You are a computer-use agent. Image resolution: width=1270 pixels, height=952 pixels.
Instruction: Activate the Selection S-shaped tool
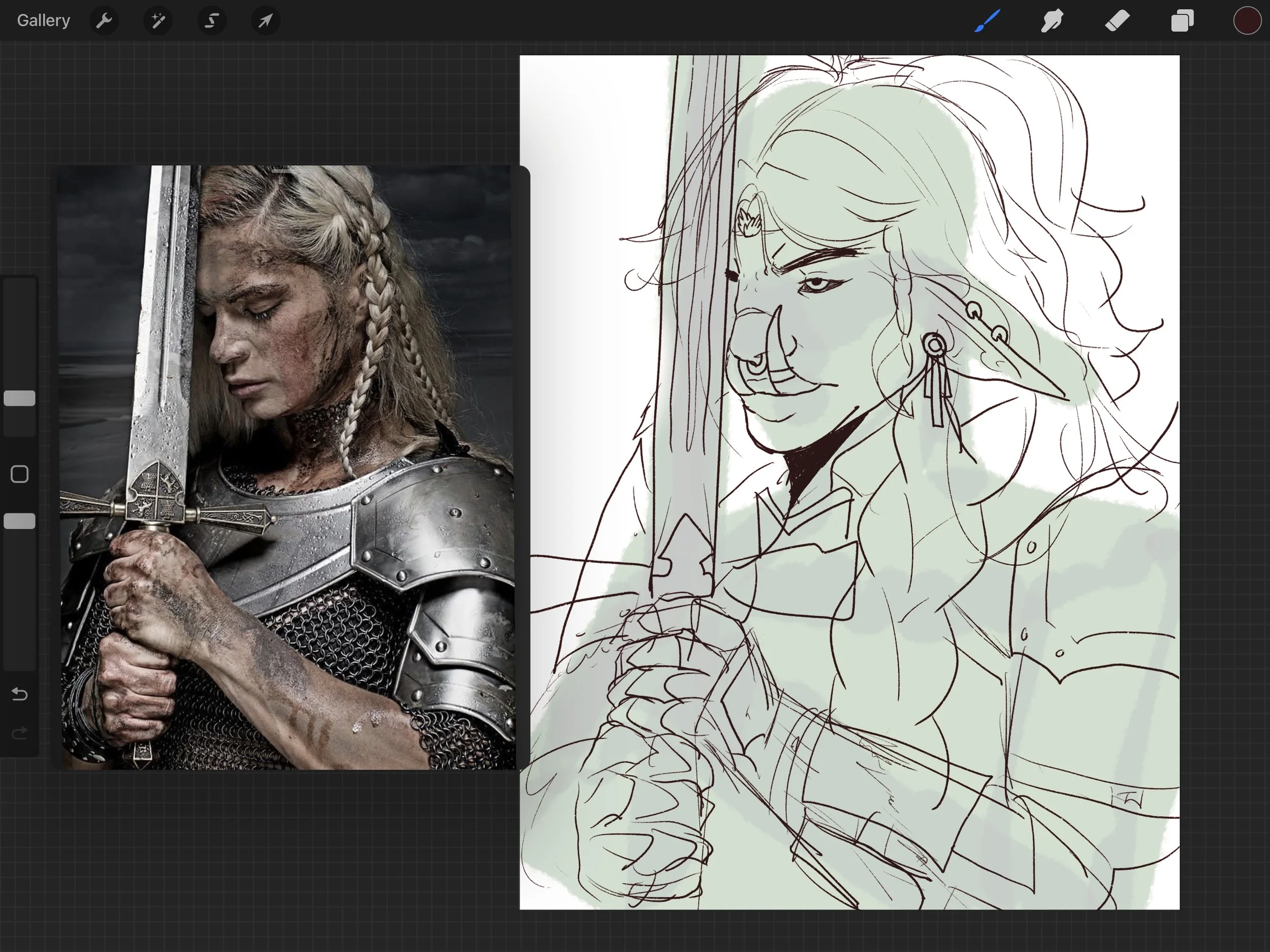click(212, 21)
